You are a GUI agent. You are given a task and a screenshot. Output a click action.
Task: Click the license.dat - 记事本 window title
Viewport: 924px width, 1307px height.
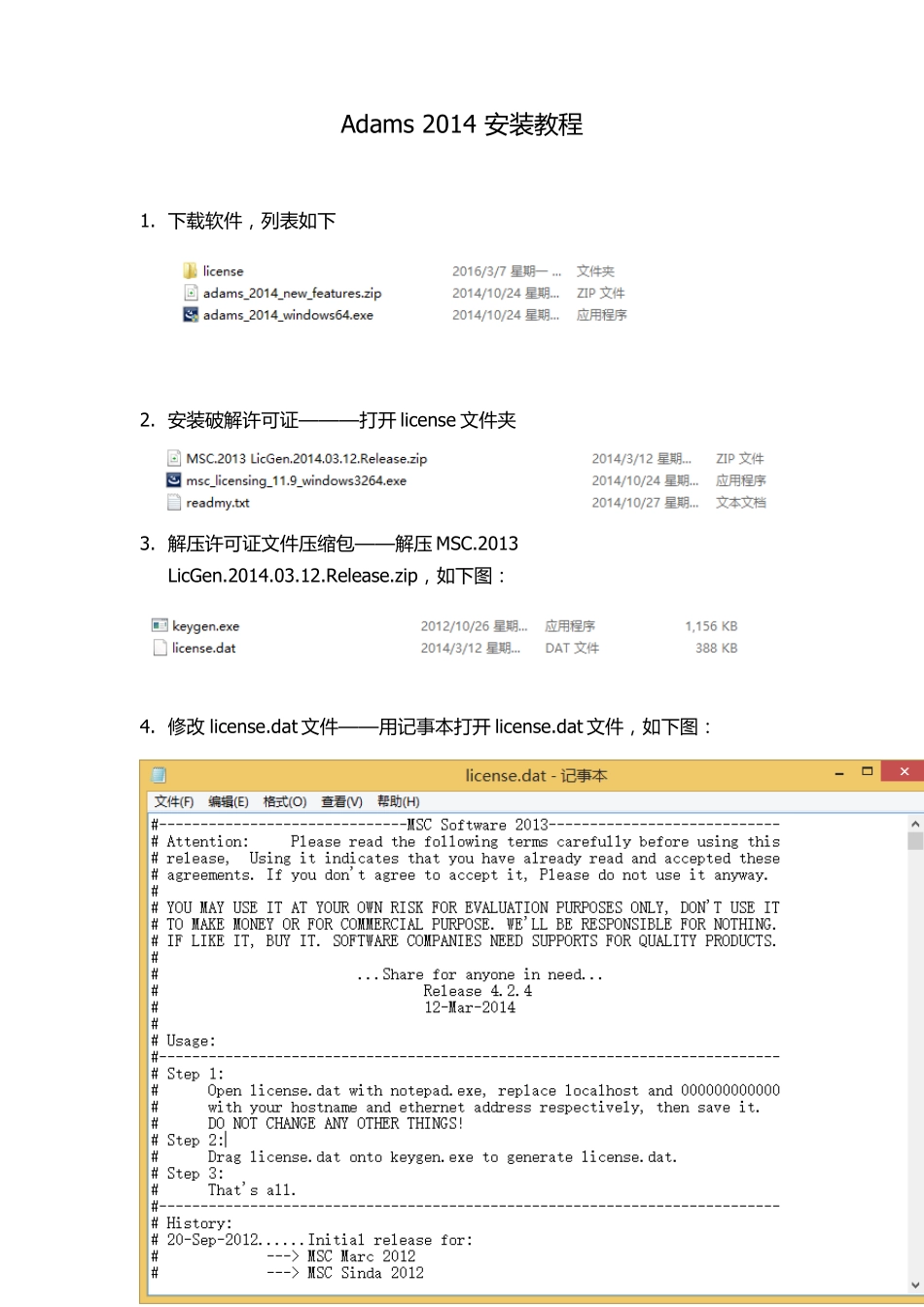point(536,775)
